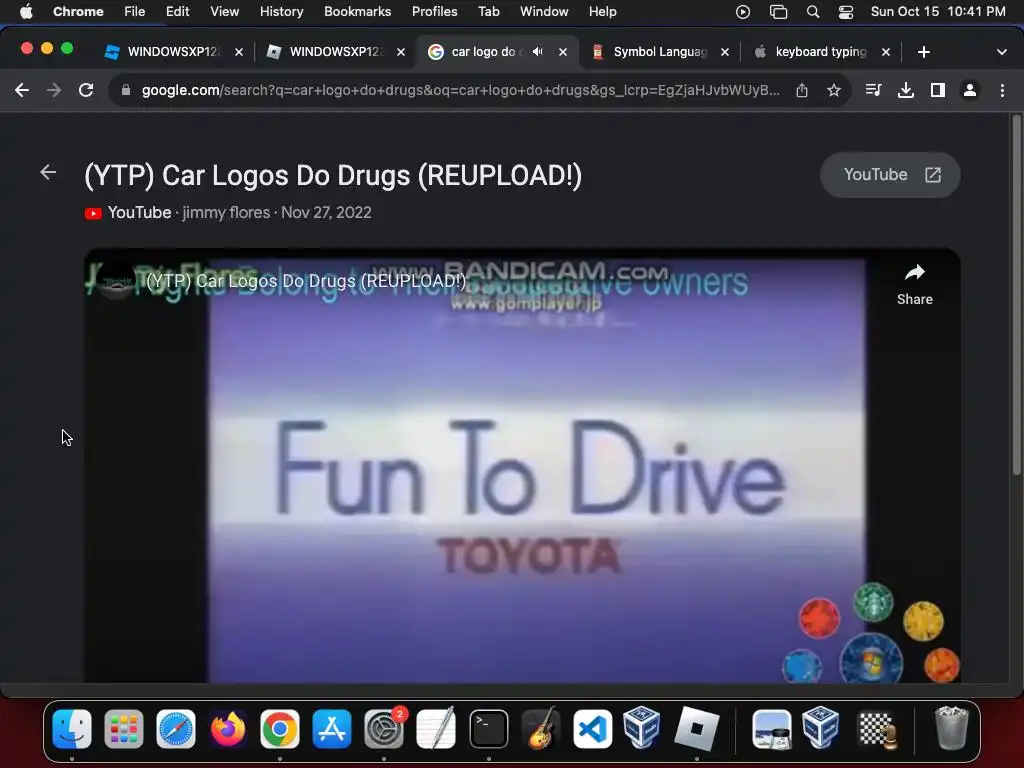Image resolution: width=1024 pixels, height=768 pixels.
Task: Open the Window menu
Action: click(x=544, y=11)
